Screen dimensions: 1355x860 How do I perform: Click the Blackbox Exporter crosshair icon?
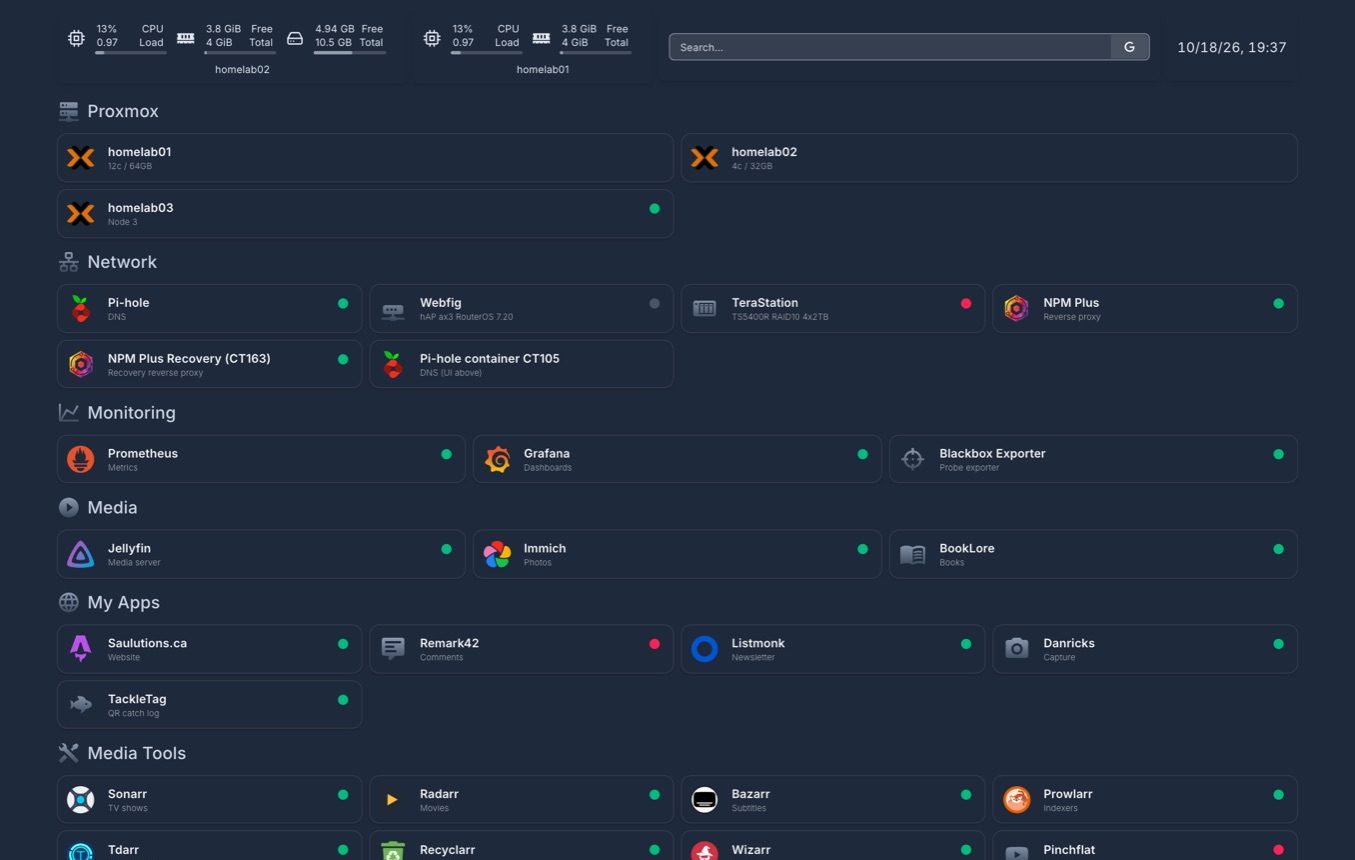click(913, 460)
